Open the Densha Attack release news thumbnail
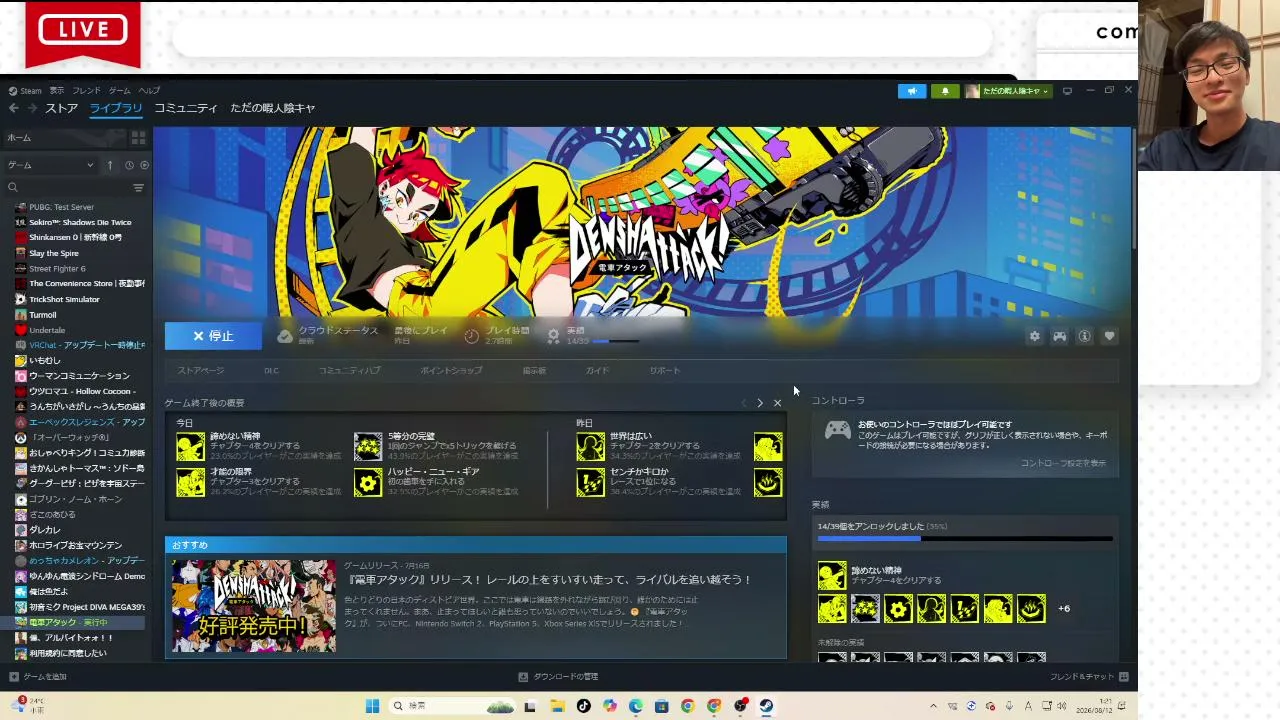Viewport: 1280px width, 720px height. point(254,606)
